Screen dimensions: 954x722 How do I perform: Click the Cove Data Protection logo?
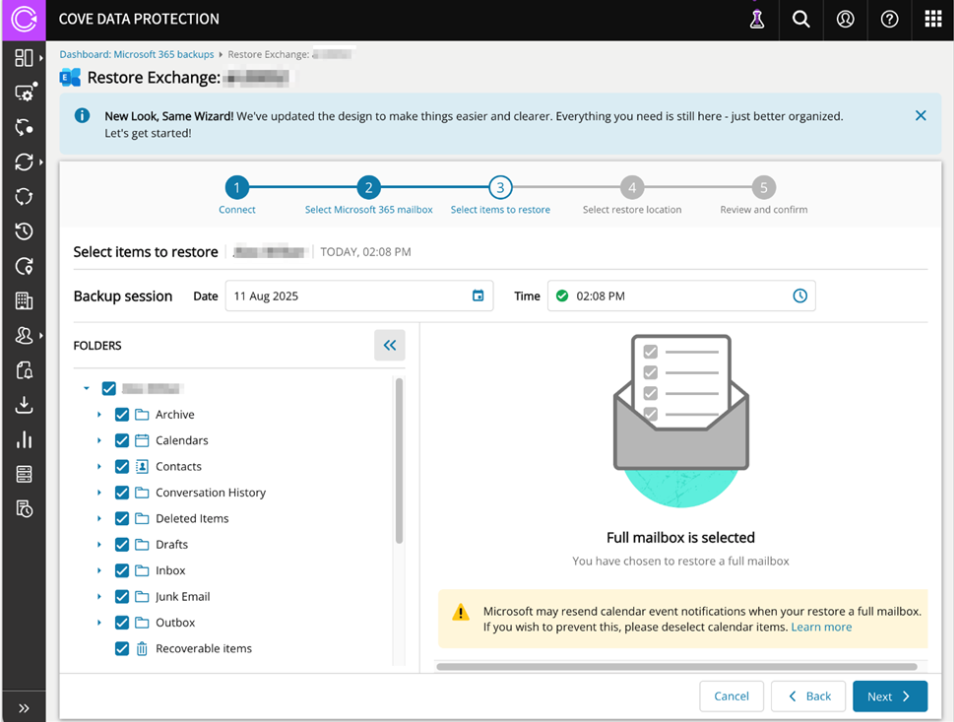(24, 19)
